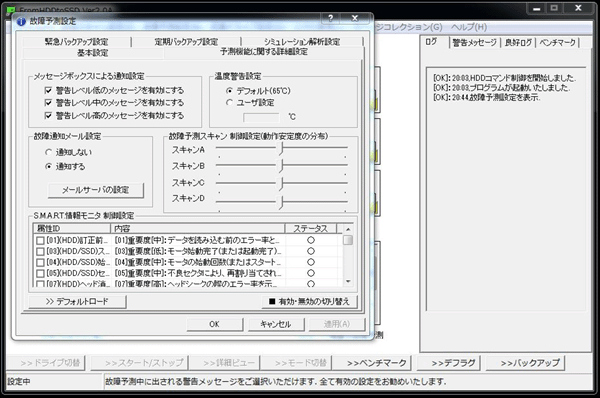This screenshot has width=600, height=398.
Task: Switch to 緊急バックアップ設定 tab
Action: [x=77, y=42]
